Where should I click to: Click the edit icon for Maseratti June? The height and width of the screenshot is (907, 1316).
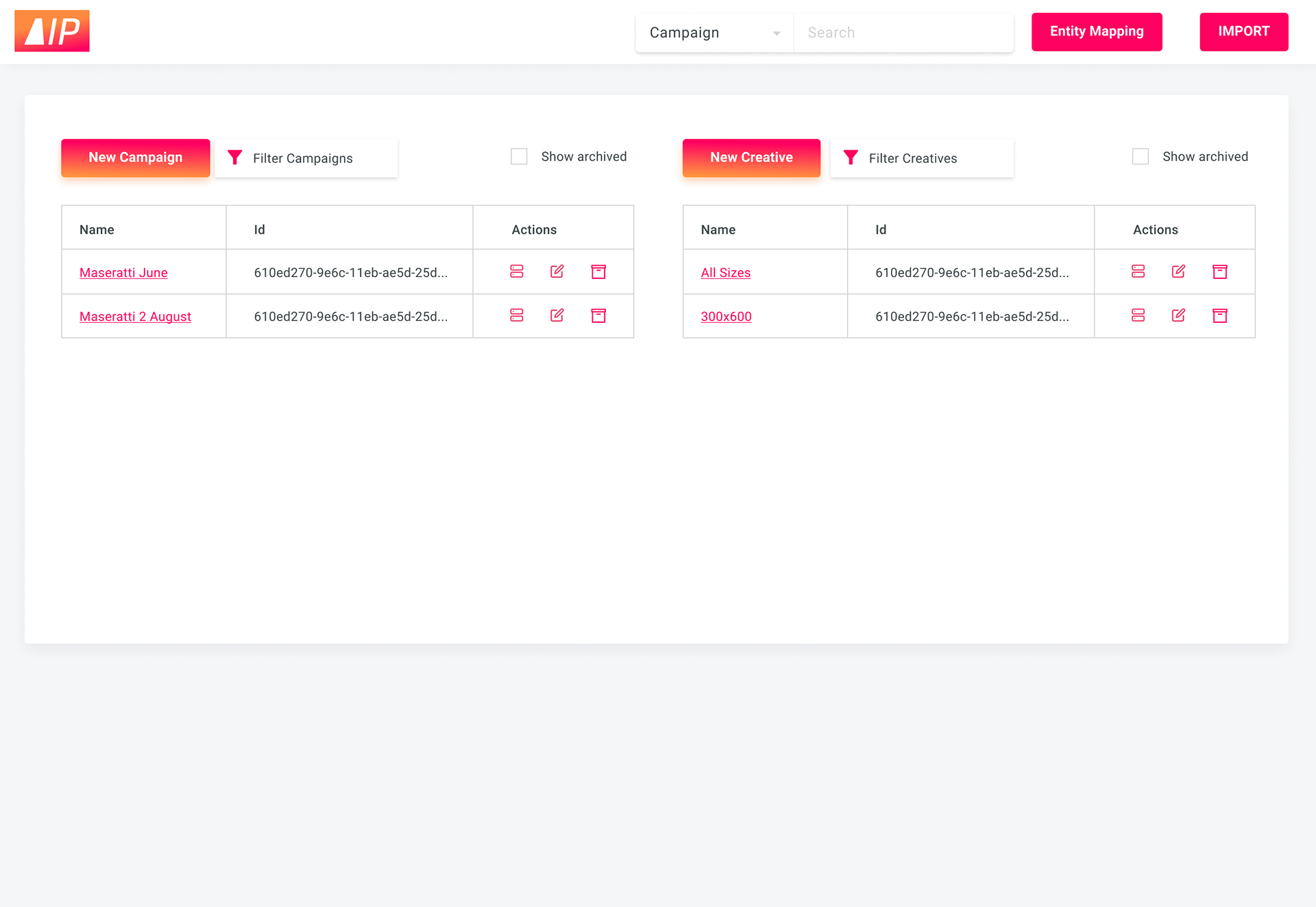coord(557,271)
